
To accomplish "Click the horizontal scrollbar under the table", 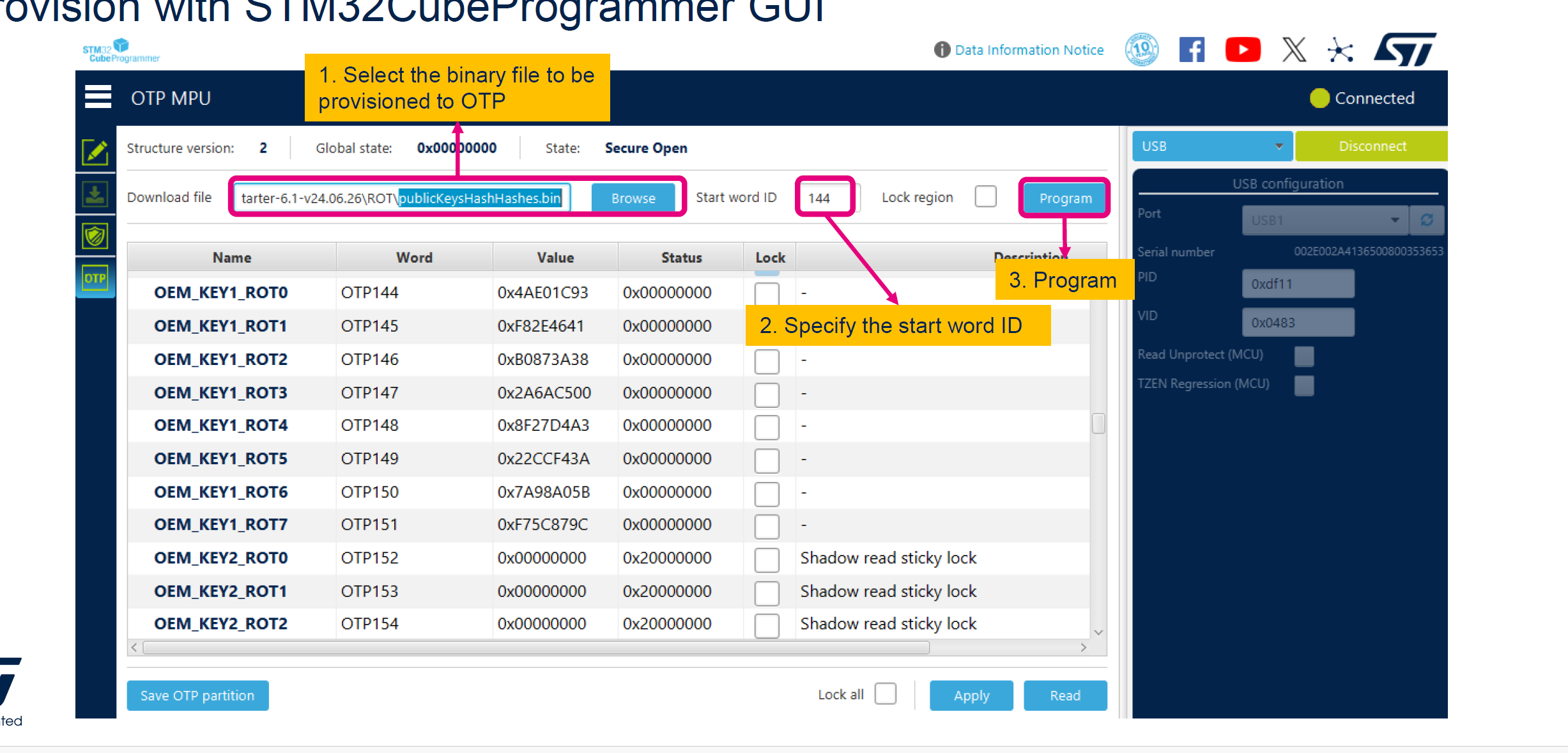I will [x=535, y=648].
